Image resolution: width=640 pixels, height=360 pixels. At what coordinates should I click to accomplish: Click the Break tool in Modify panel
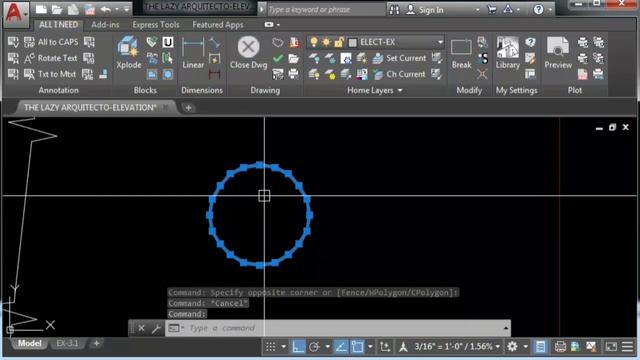[x=461, y=53]
